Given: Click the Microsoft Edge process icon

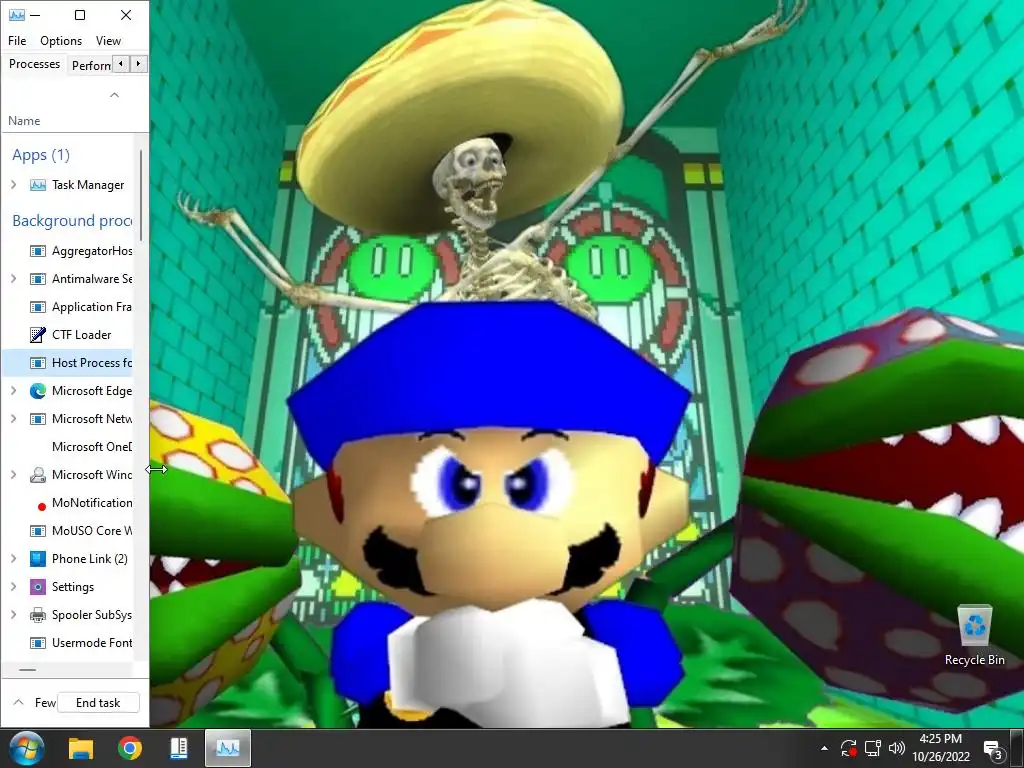Looking at the screenshot, I should tap(38, 391).
